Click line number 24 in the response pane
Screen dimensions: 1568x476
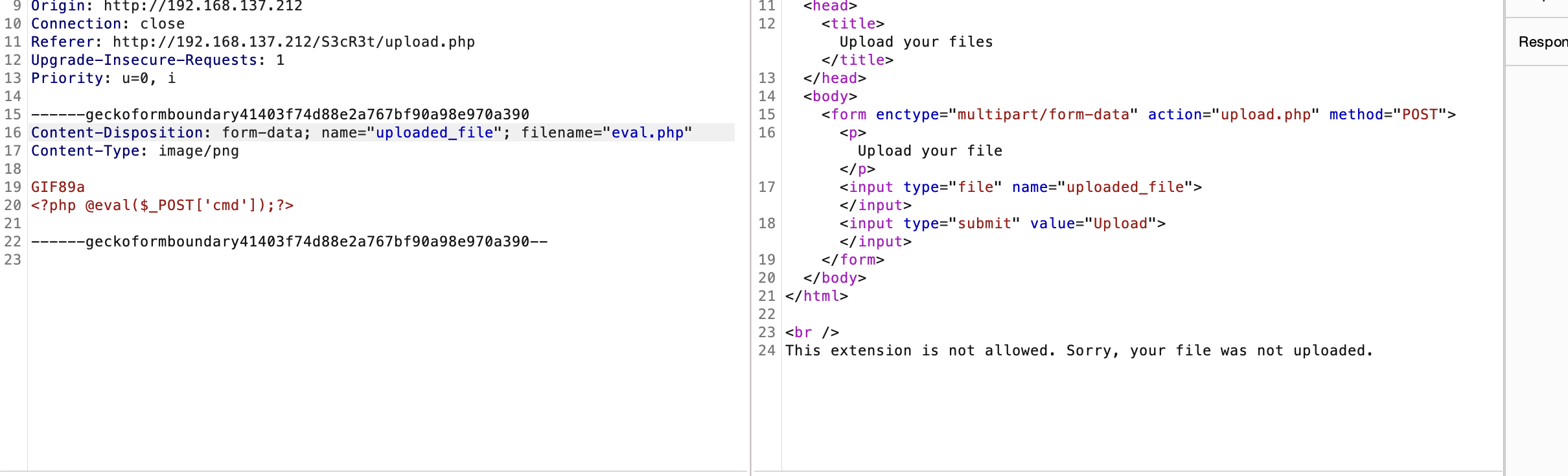click(x=767, y=351)
